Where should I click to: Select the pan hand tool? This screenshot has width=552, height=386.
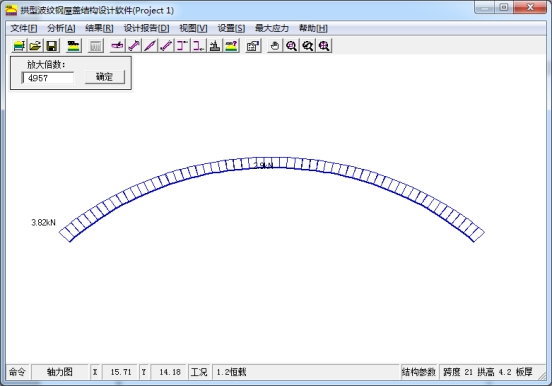(275, 46)
